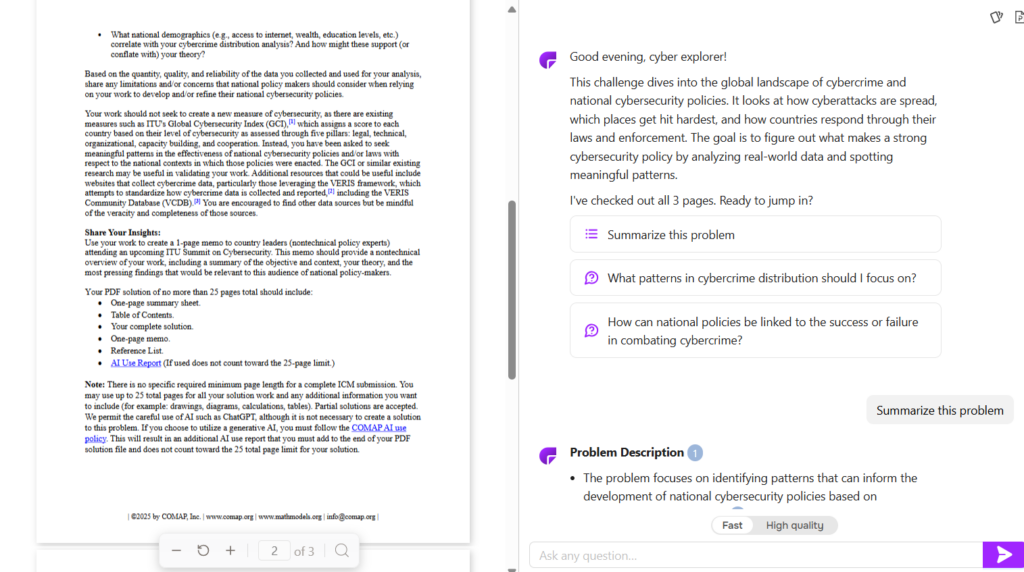1024x572 pixels.
Task: Click the sent 'Summarize this problem' message bubble
Action: 940,410
